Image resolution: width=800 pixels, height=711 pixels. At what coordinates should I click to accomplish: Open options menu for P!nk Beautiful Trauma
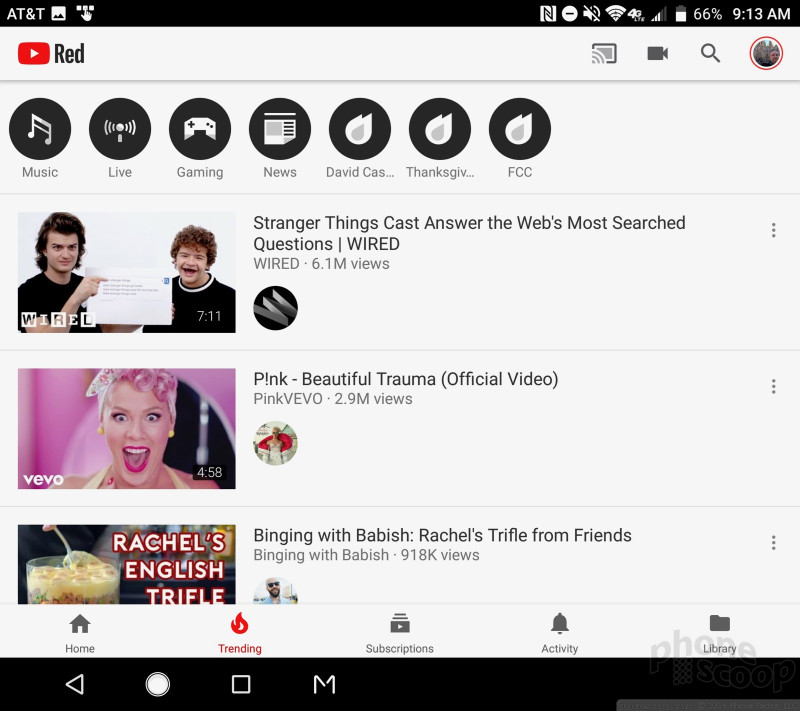(x=773, y=386)
